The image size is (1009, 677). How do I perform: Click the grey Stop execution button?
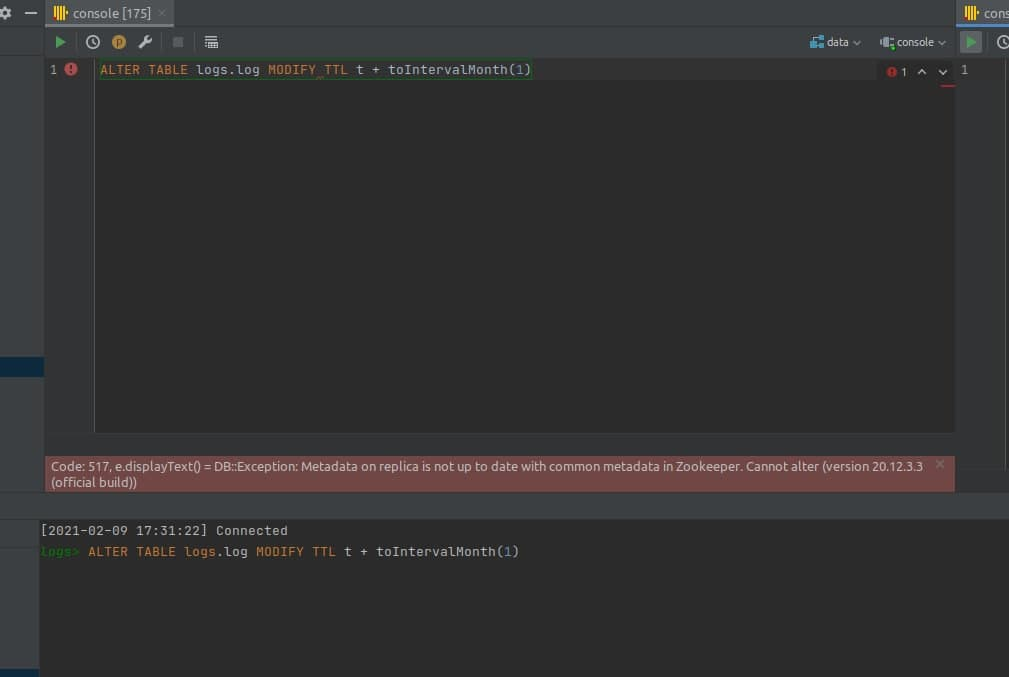(178, 42)
